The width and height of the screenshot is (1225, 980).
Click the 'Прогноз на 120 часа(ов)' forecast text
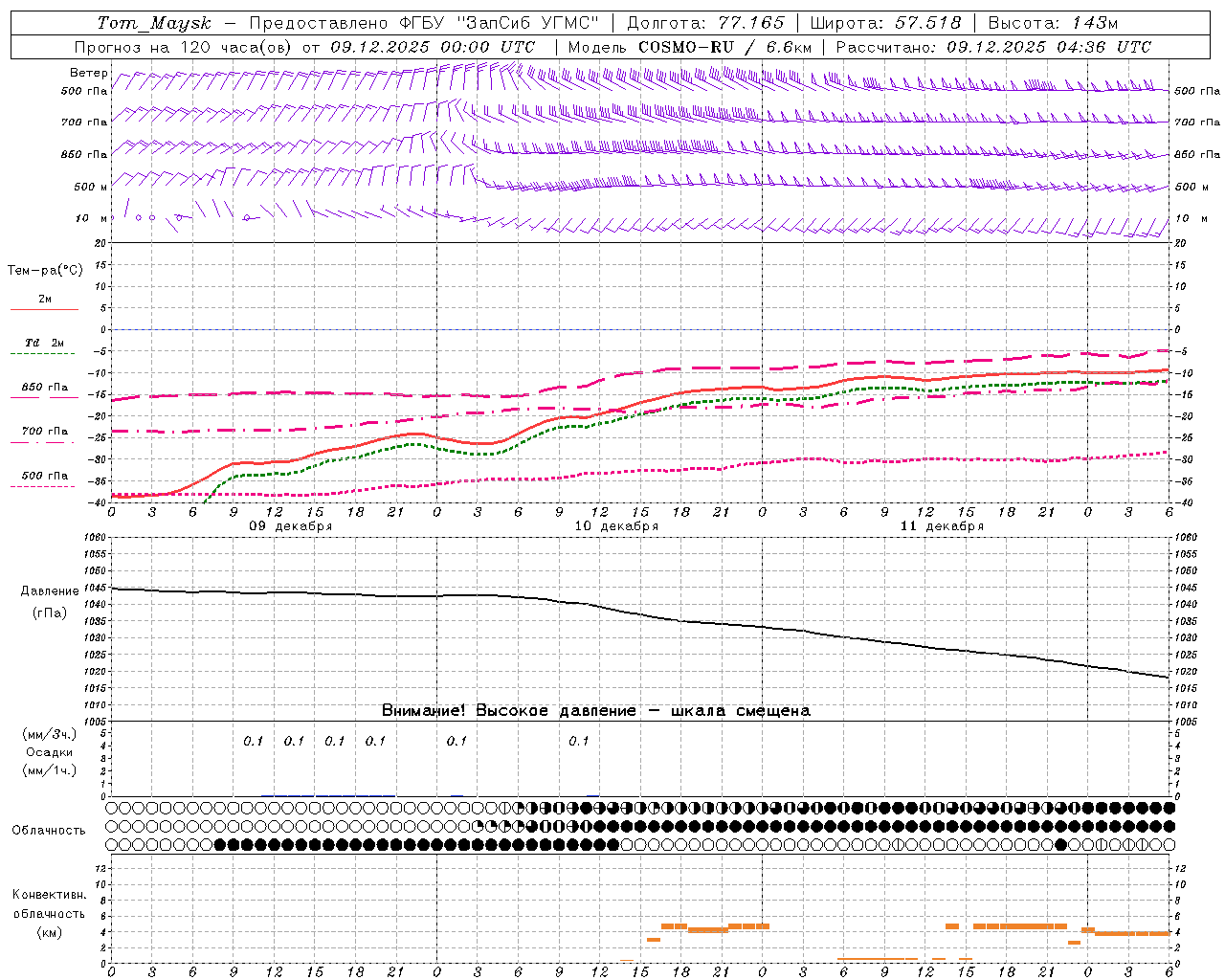click(185, 47)
